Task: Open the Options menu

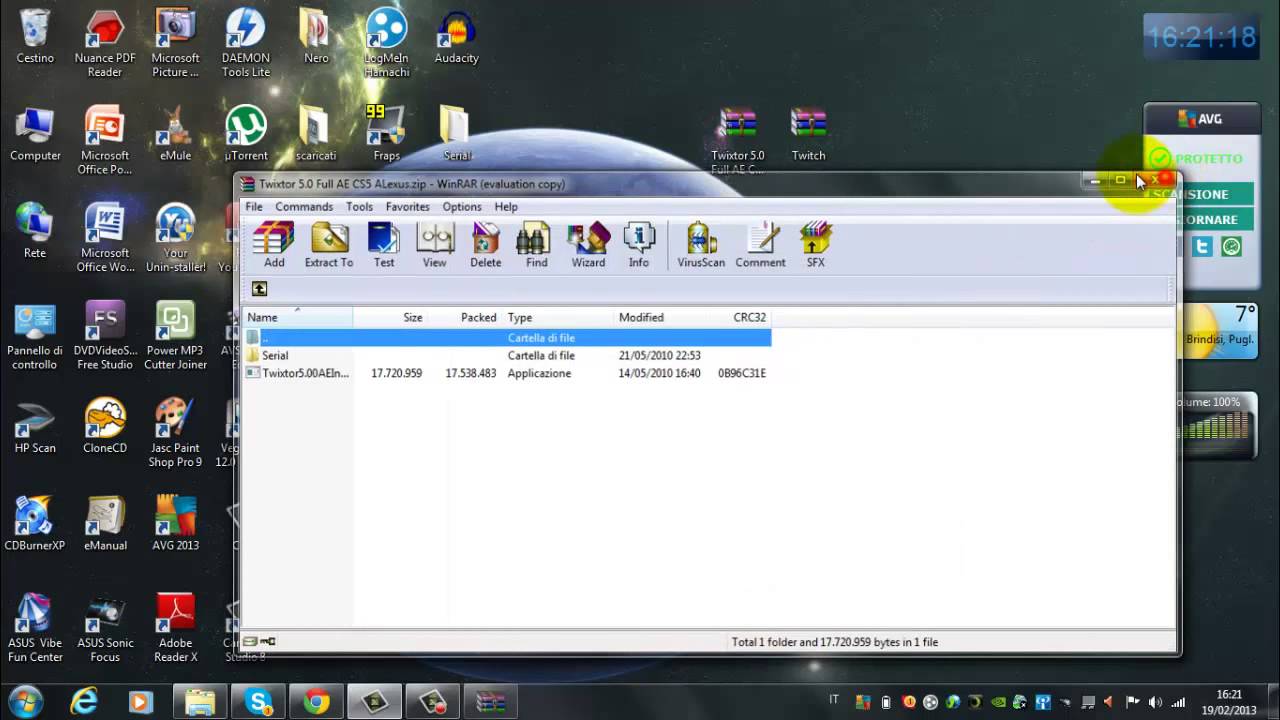Action: (462, 207)
